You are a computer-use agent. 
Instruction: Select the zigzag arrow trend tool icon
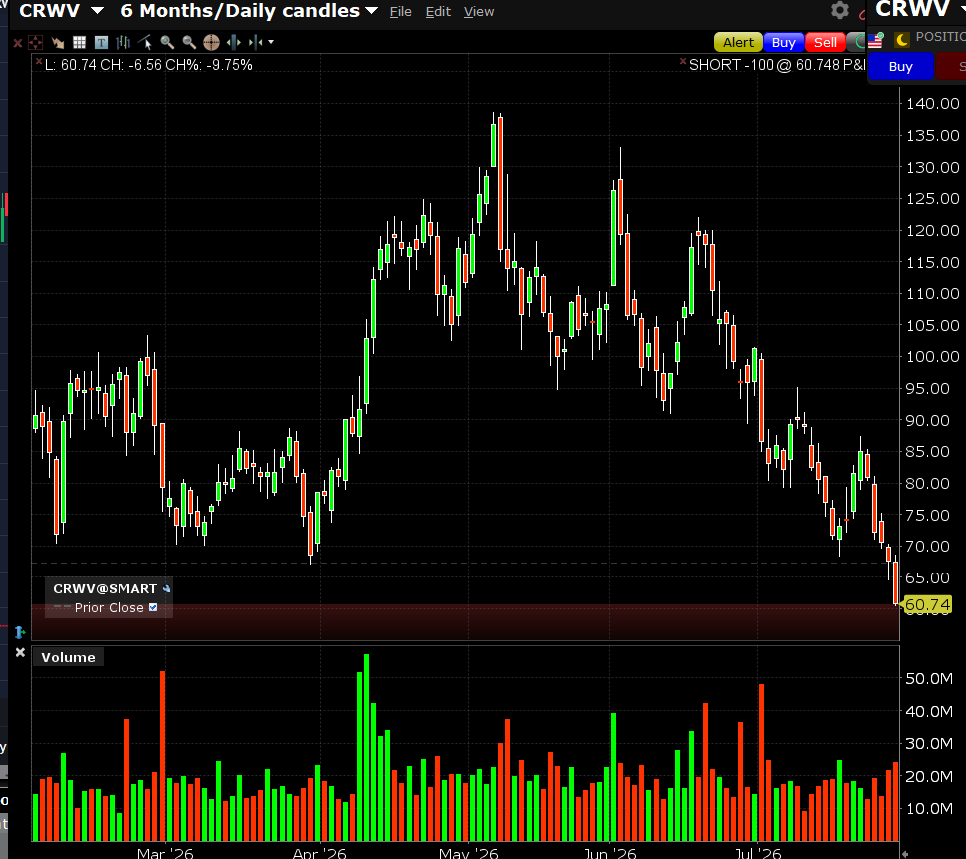click(x=58, y=43)
